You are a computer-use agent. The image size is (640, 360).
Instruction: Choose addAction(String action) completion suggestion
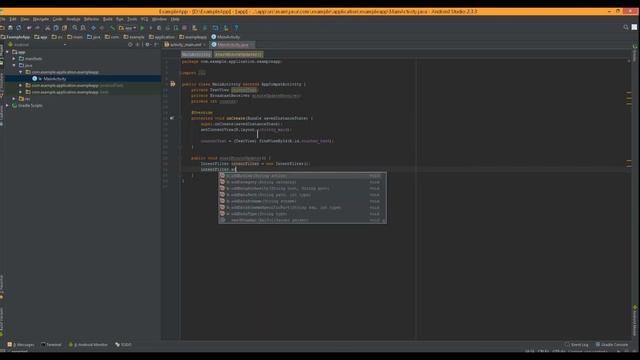point(302,176)
